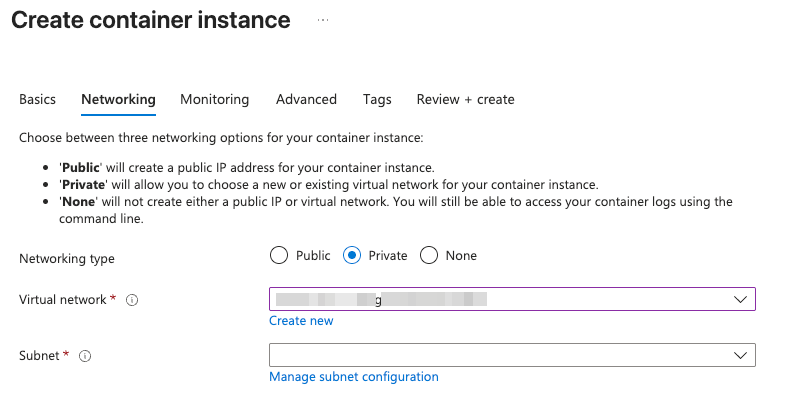Click the Networking type label
Screen dimensions: 787x404
(x=67, y=259)
